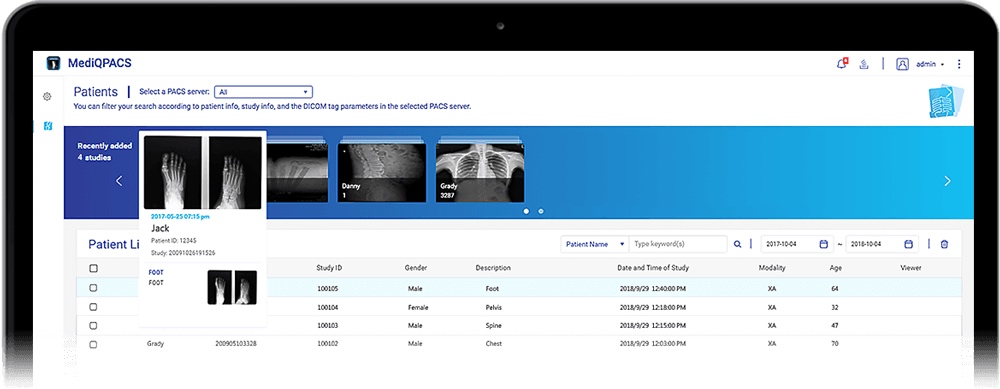
Task: Click patient name Grady in table
Action: [x=155, y=344]
